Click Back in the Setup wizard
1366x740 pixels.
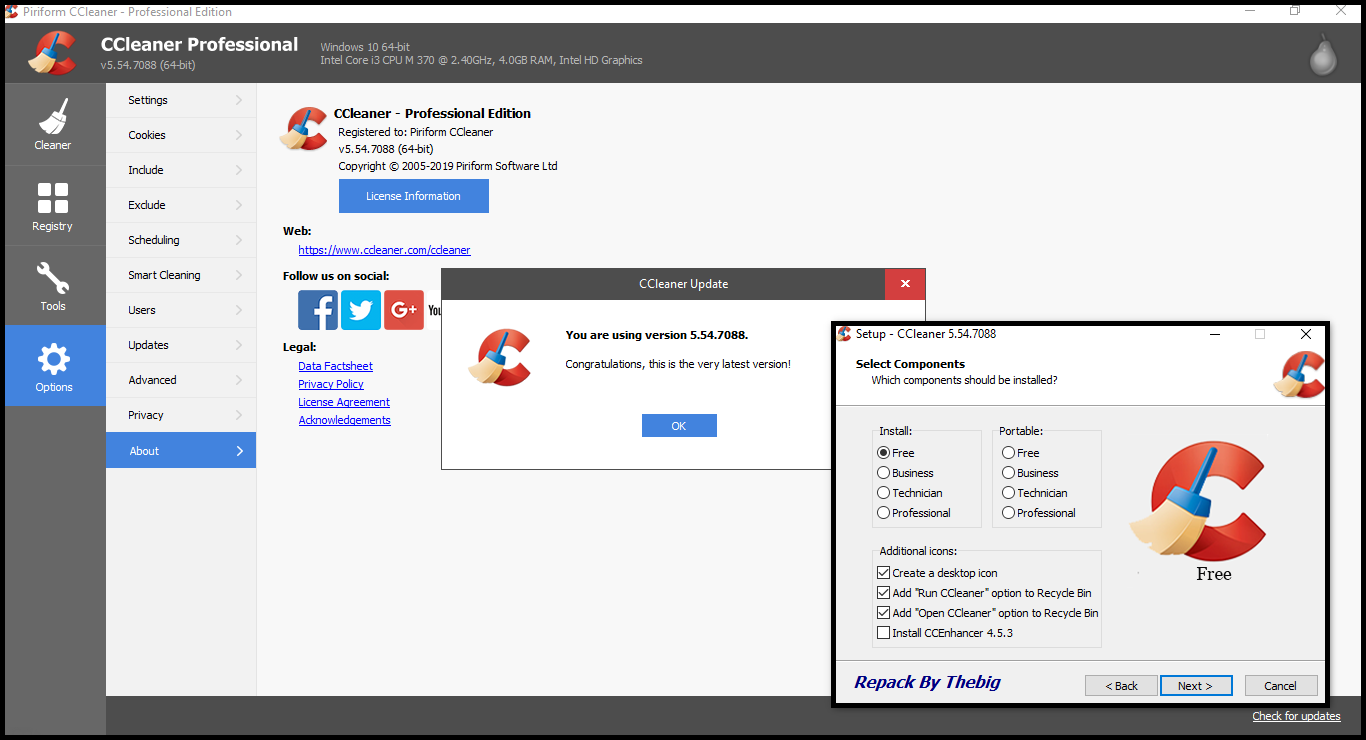tap(1121, 686)
